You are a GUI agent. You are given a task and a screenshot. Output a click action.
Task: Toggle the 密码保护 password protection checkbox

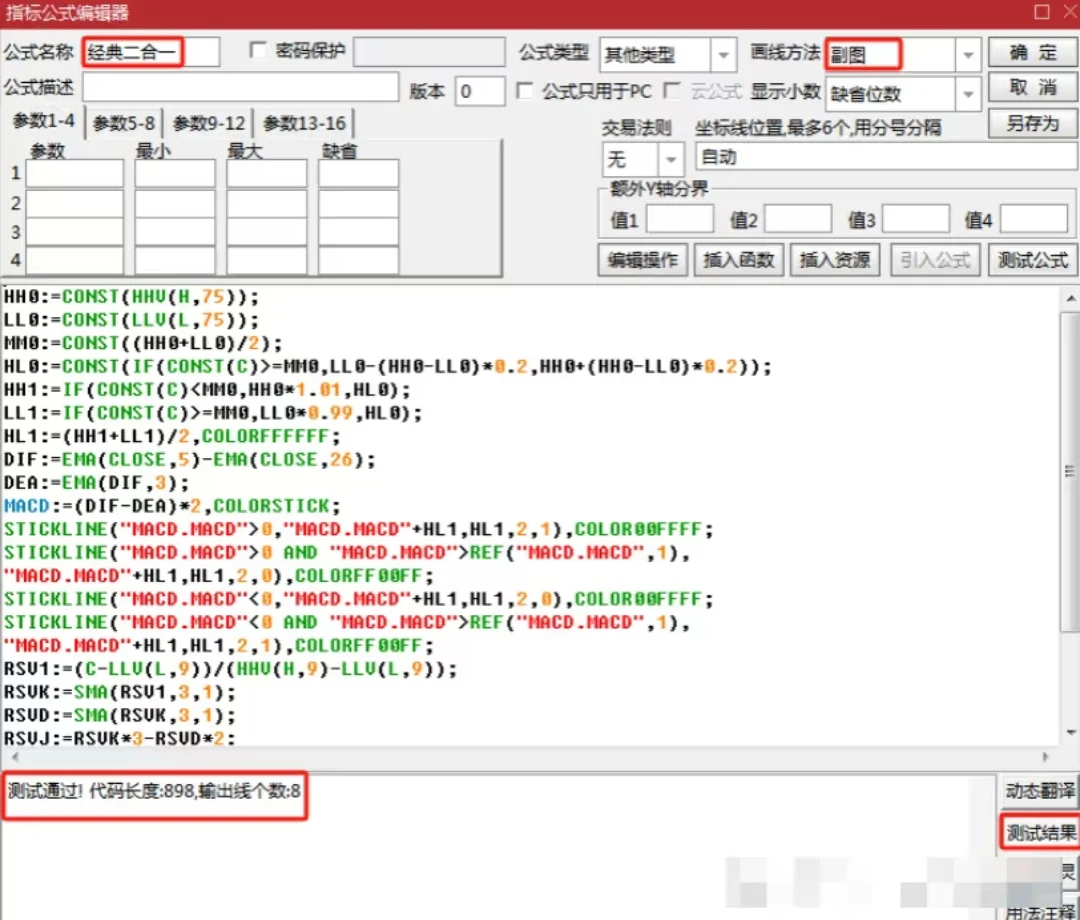pos(258,50)
